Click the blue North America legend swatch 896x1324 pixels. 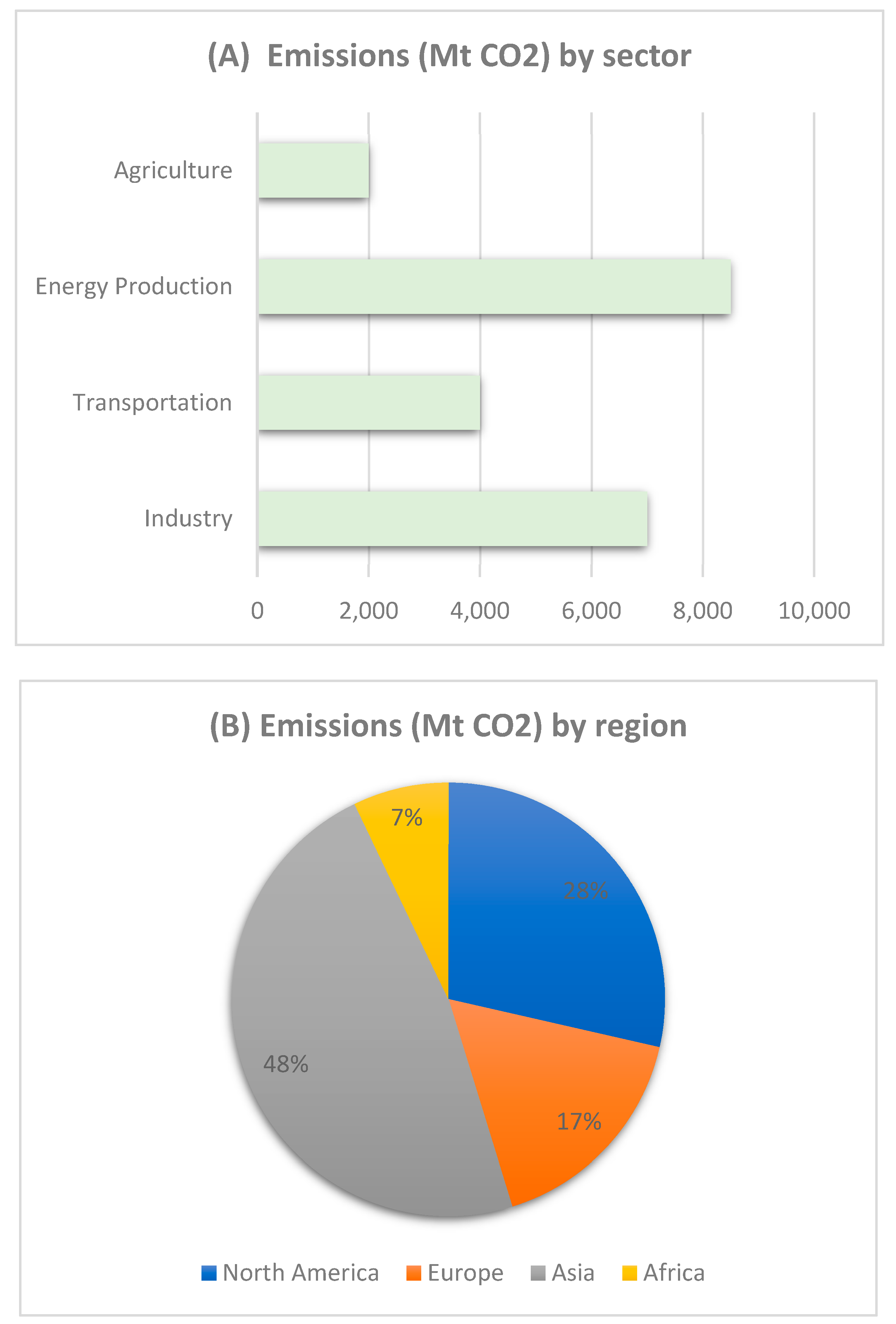click(209, 1273)
